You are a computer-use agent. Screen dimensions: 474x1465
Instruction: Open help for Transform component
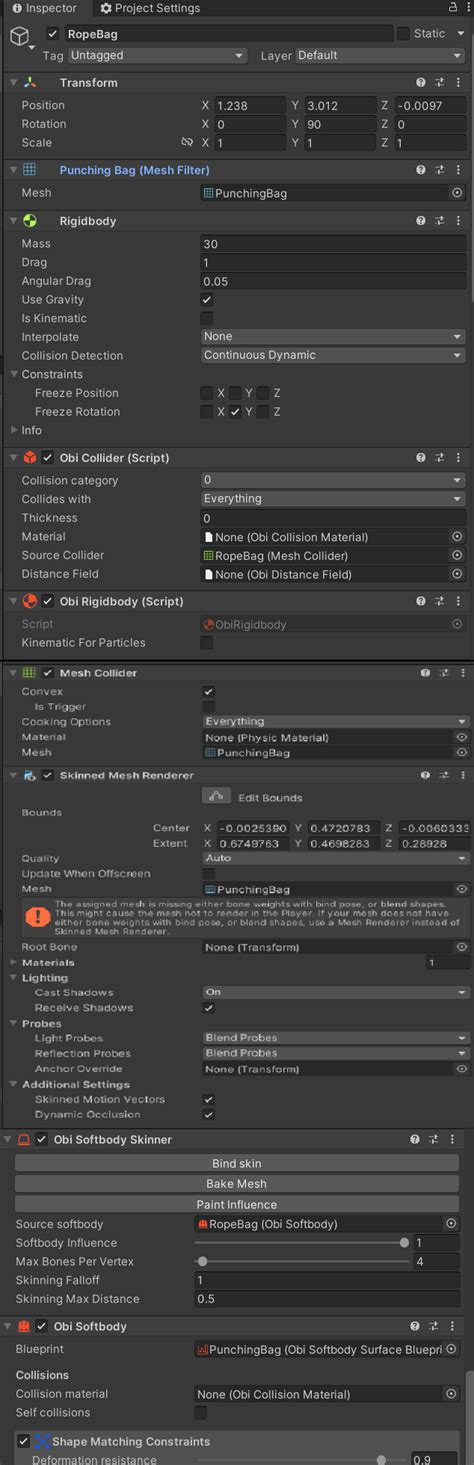click(x=421, y=83)
